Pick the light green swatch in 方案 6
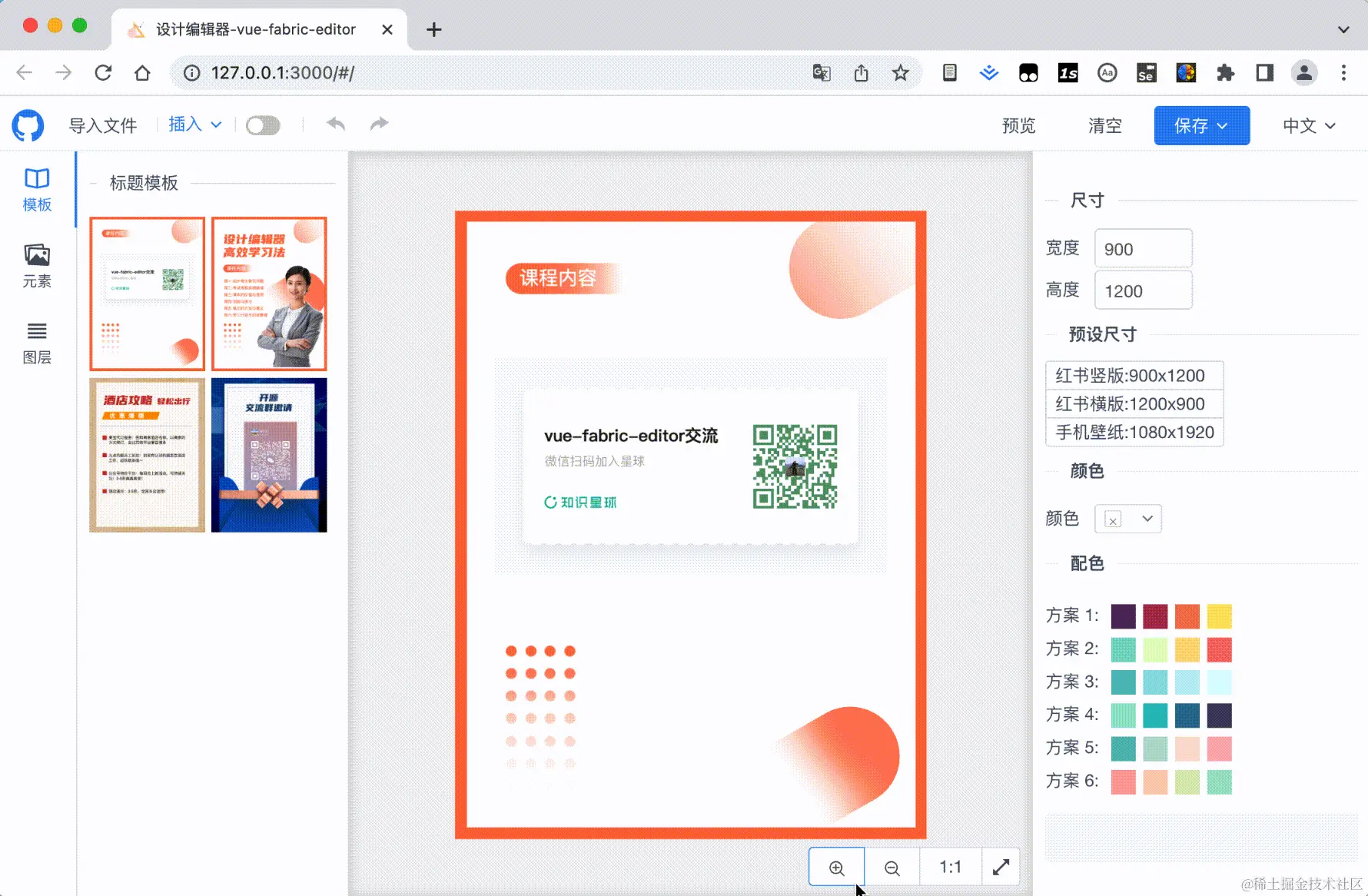 (x=1187, y=782)
